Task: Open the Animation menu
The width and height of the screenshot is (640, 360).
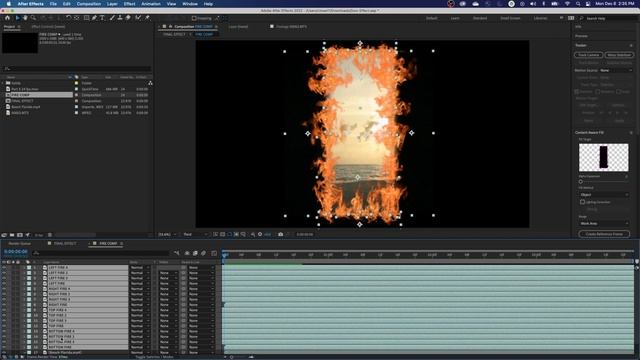Action: tap(151, 4)
